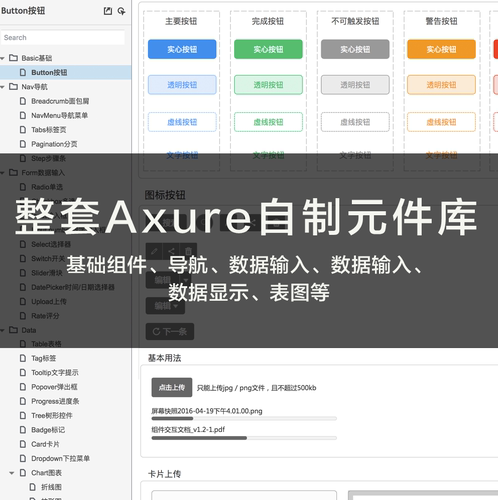Click the 不可触发按钮 column heading
This screenshot has width=498, height=500.
[x=355, y=21]
